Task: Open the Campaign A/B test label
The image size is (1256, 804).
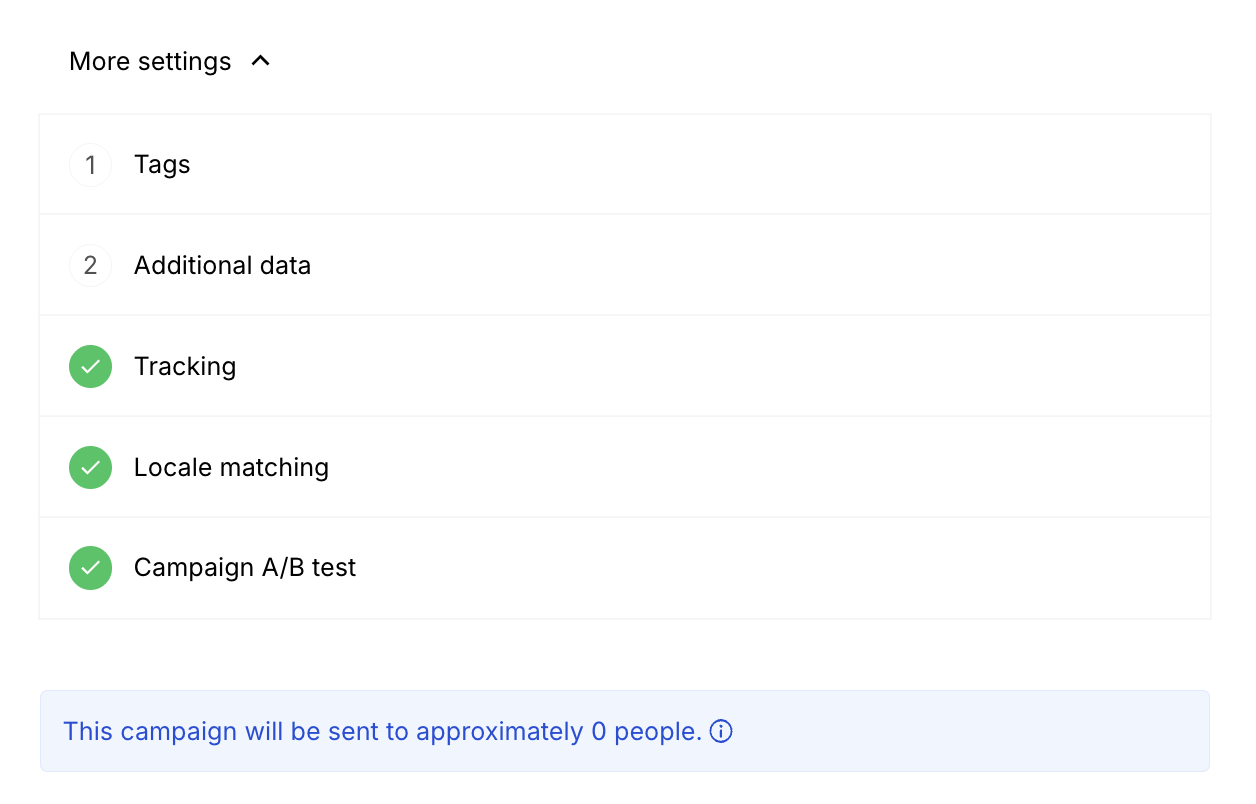Action: point(245,568)
